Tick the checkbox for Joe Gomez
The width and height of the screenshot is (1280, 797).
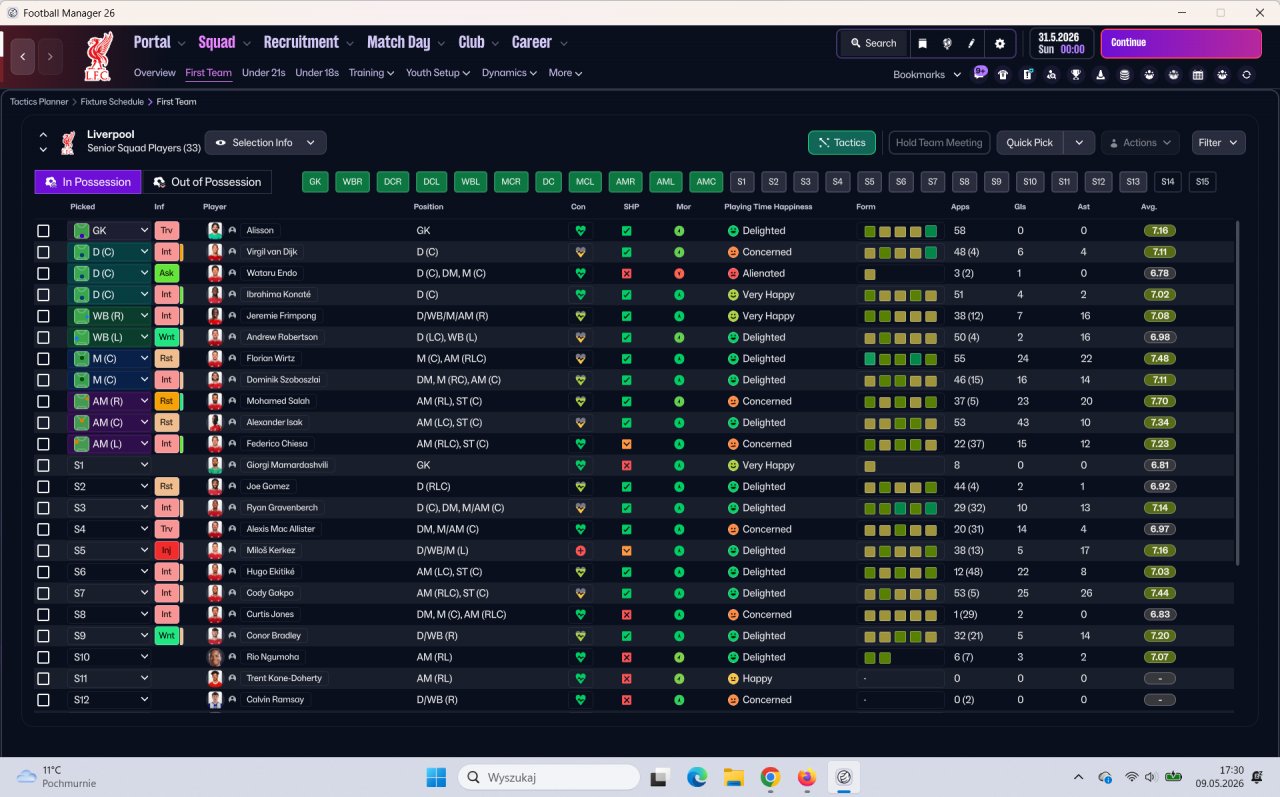coord(43,487)
